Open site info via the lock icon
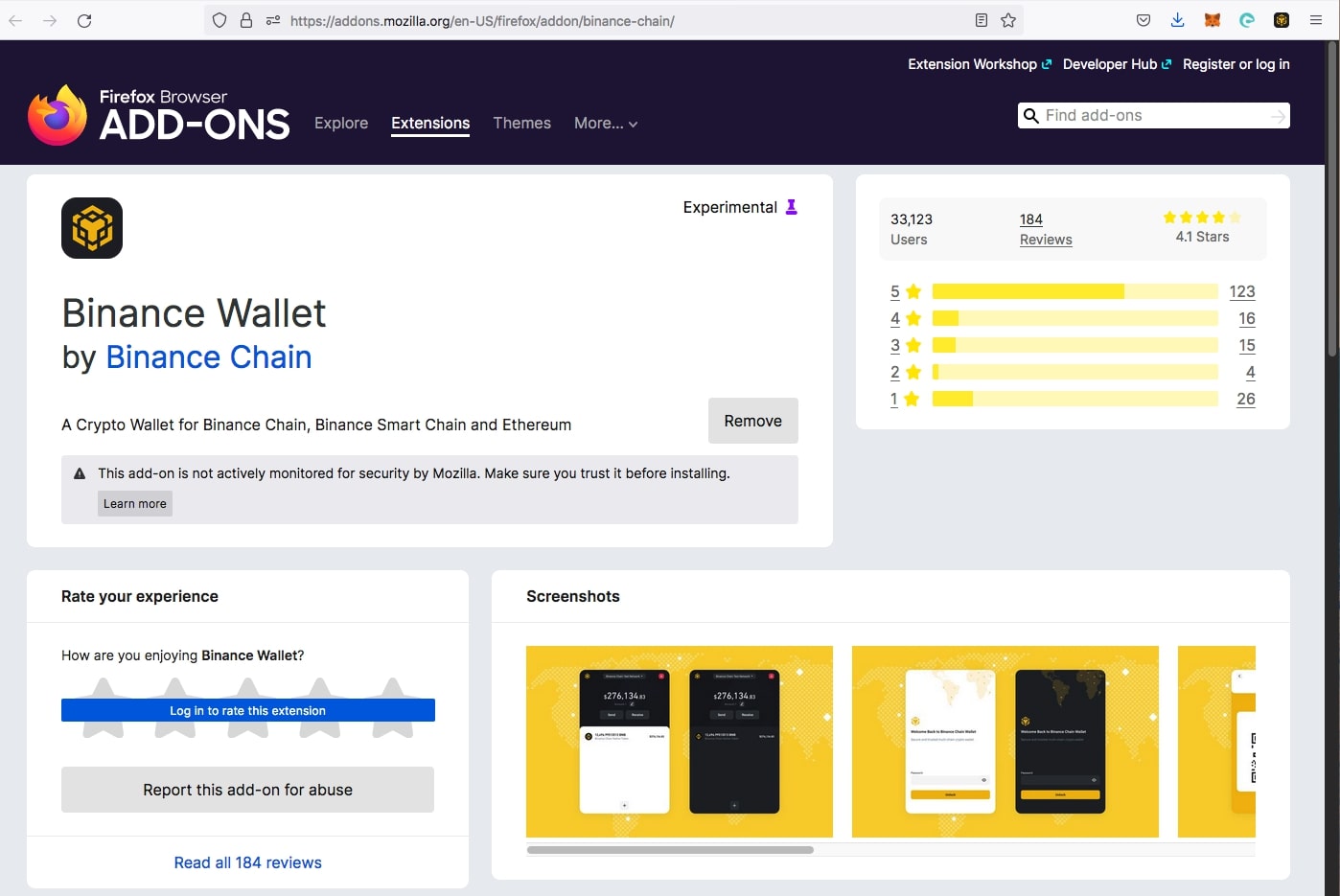This screenshot has height=896, width=1340. click(246, 19)
